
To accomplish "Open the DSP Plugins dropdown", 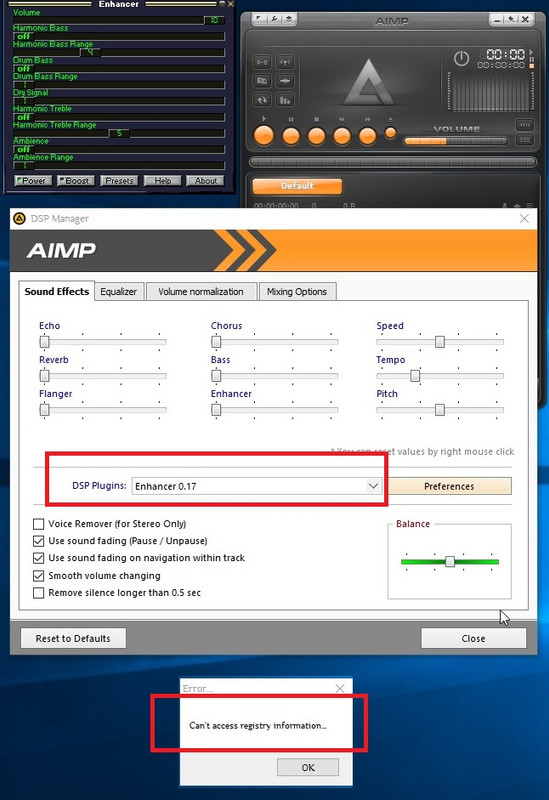I will pos(373,486).
